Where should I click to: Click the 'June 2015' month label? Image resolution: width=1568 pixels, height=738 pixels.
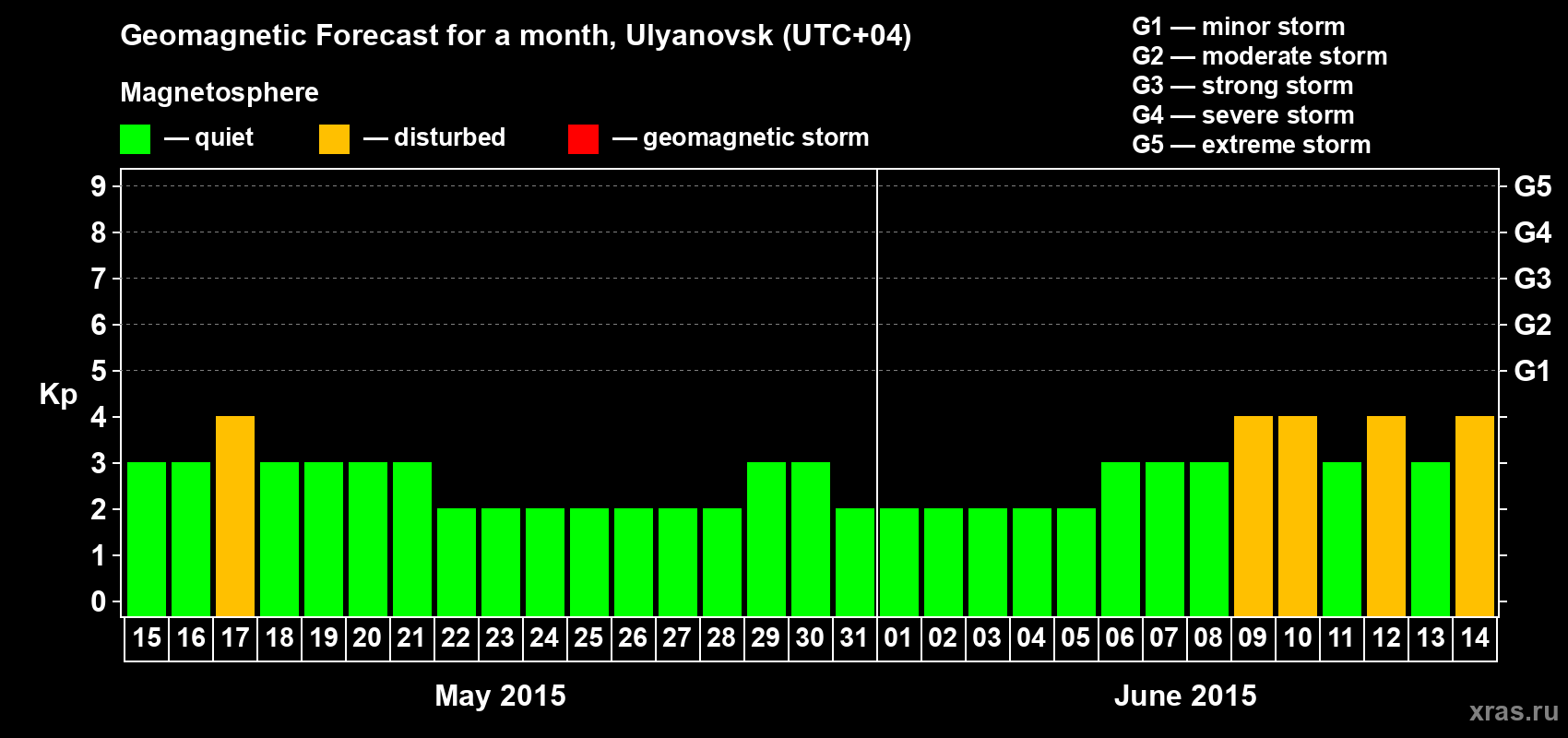[1185, 696]
